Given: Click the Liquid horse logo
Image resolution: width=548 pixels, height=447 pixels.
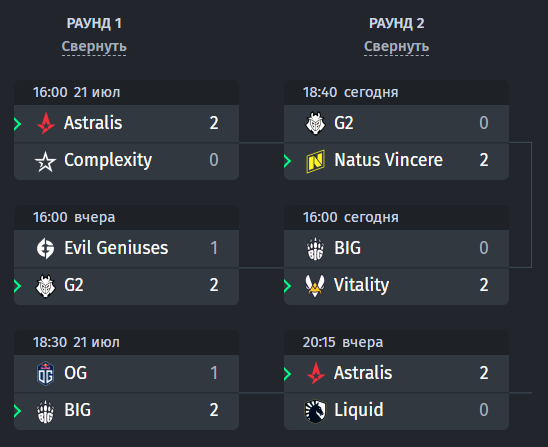Looking at the screenshot, I should (315, 411).
